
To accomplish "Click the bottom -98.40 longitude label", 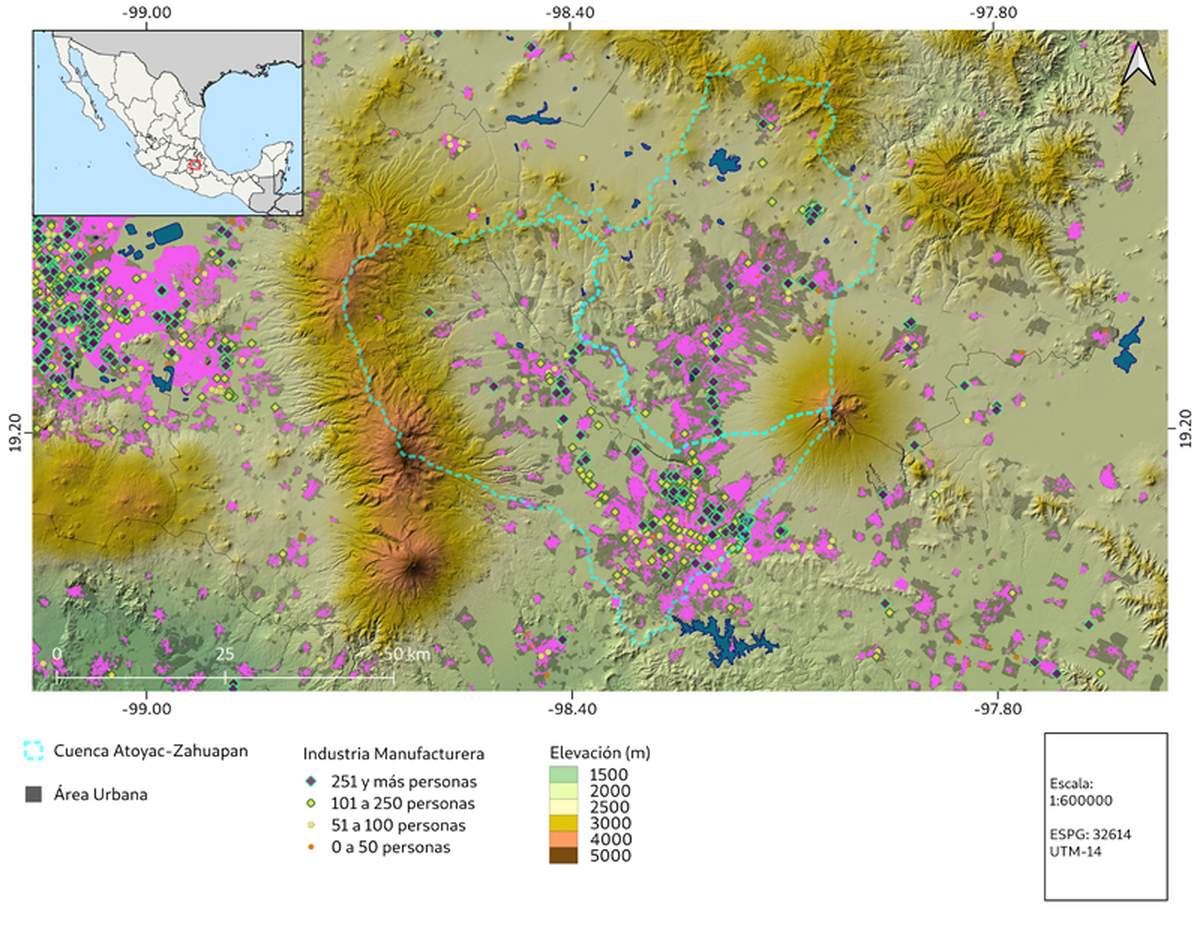I will click(x=571, y=709).
